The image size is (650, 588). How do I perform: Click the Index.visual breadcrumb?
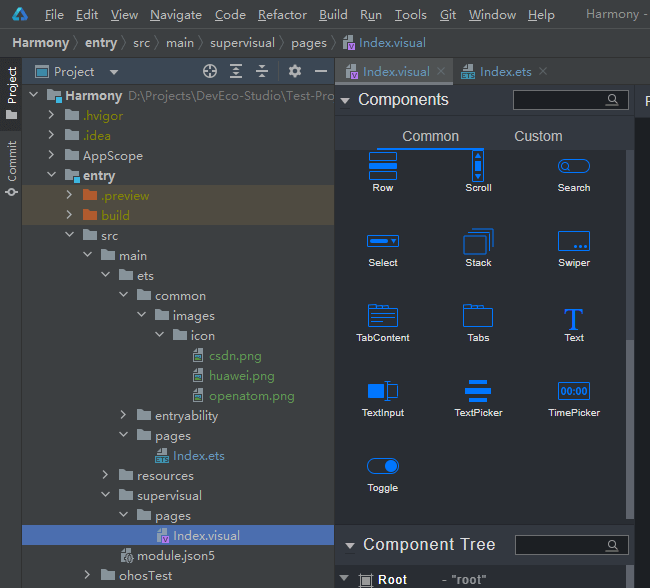click(384, 43)
